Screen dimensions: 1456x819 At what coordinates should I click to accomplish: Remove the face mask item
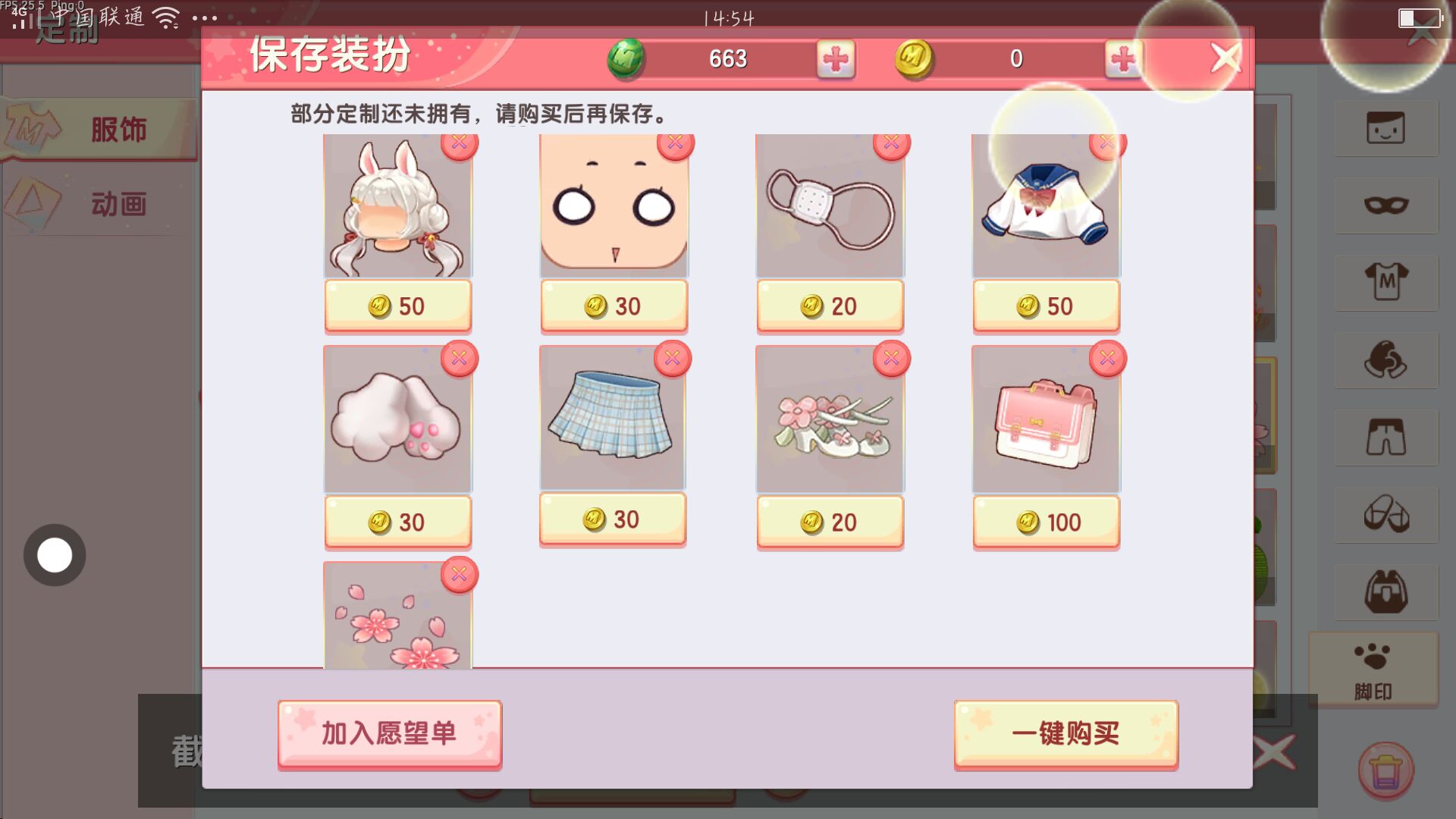891,143
